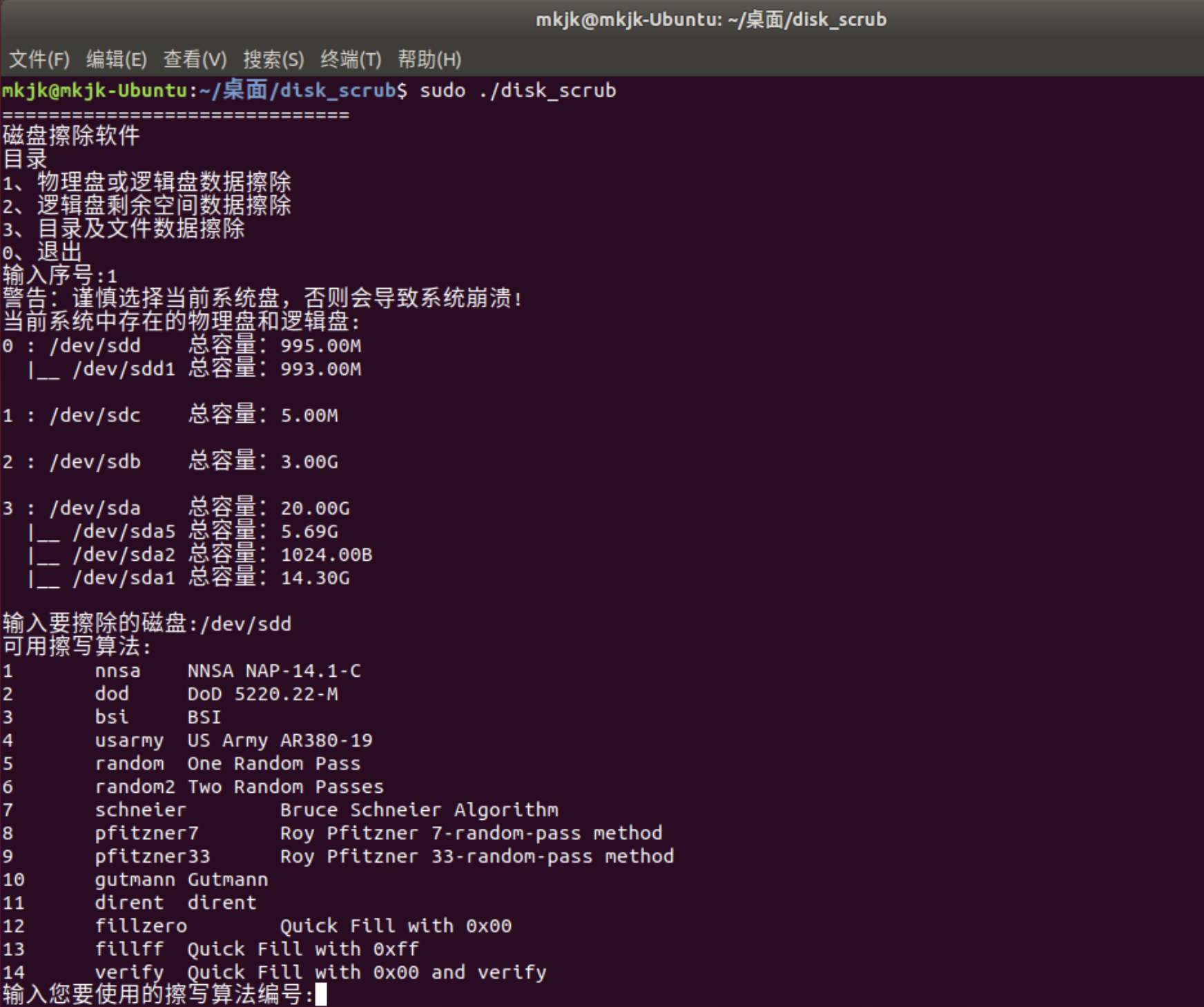The image size is (1204, 1007).
Task: Click the 目录 heading line
Action: [25, 159]
